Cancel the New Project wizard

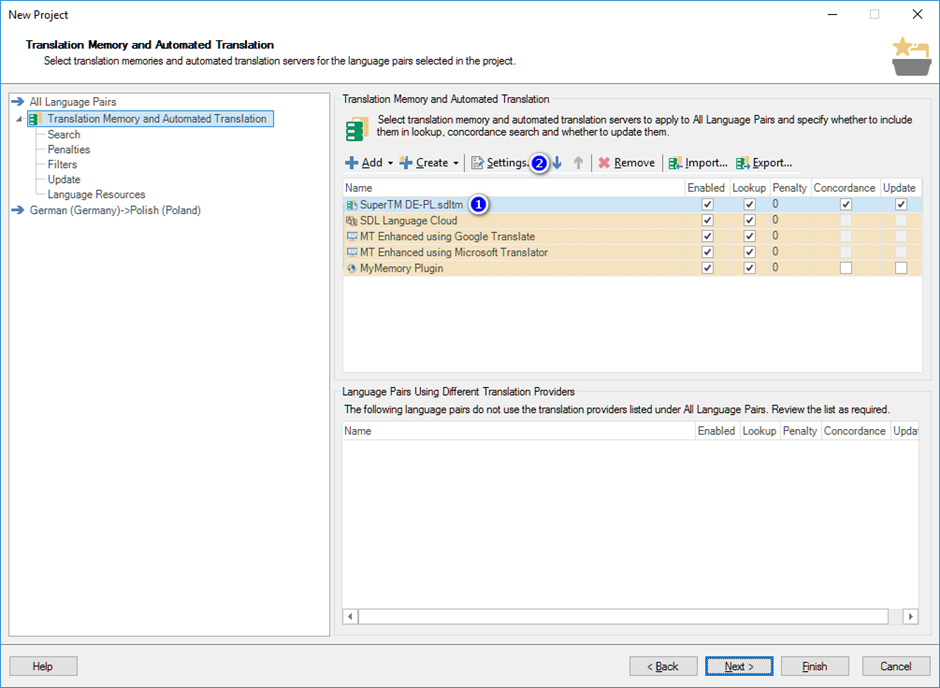click(x=896, y=666)
